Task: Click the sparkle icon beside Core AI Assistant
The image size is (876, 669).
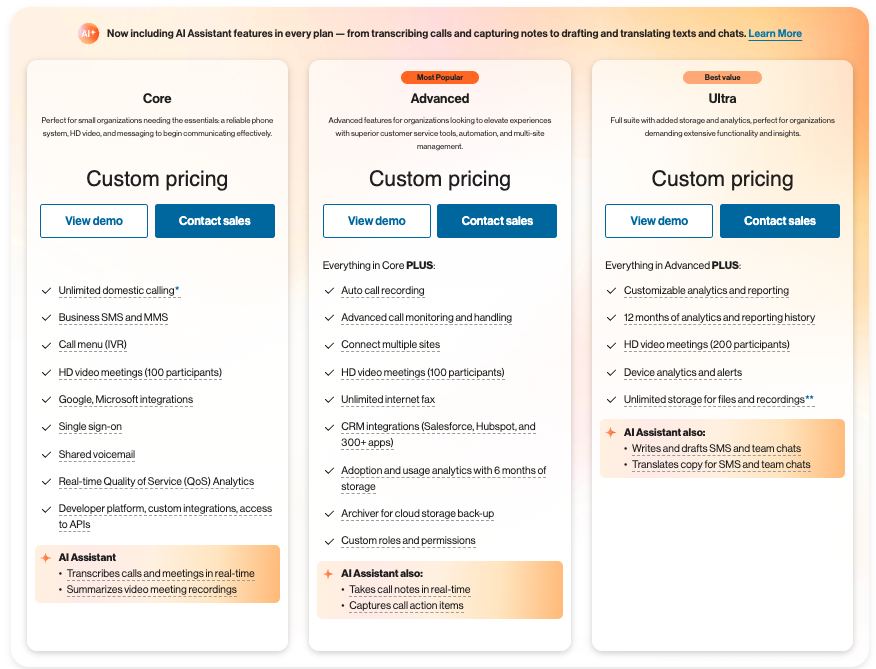Action: tap(46, 558)
